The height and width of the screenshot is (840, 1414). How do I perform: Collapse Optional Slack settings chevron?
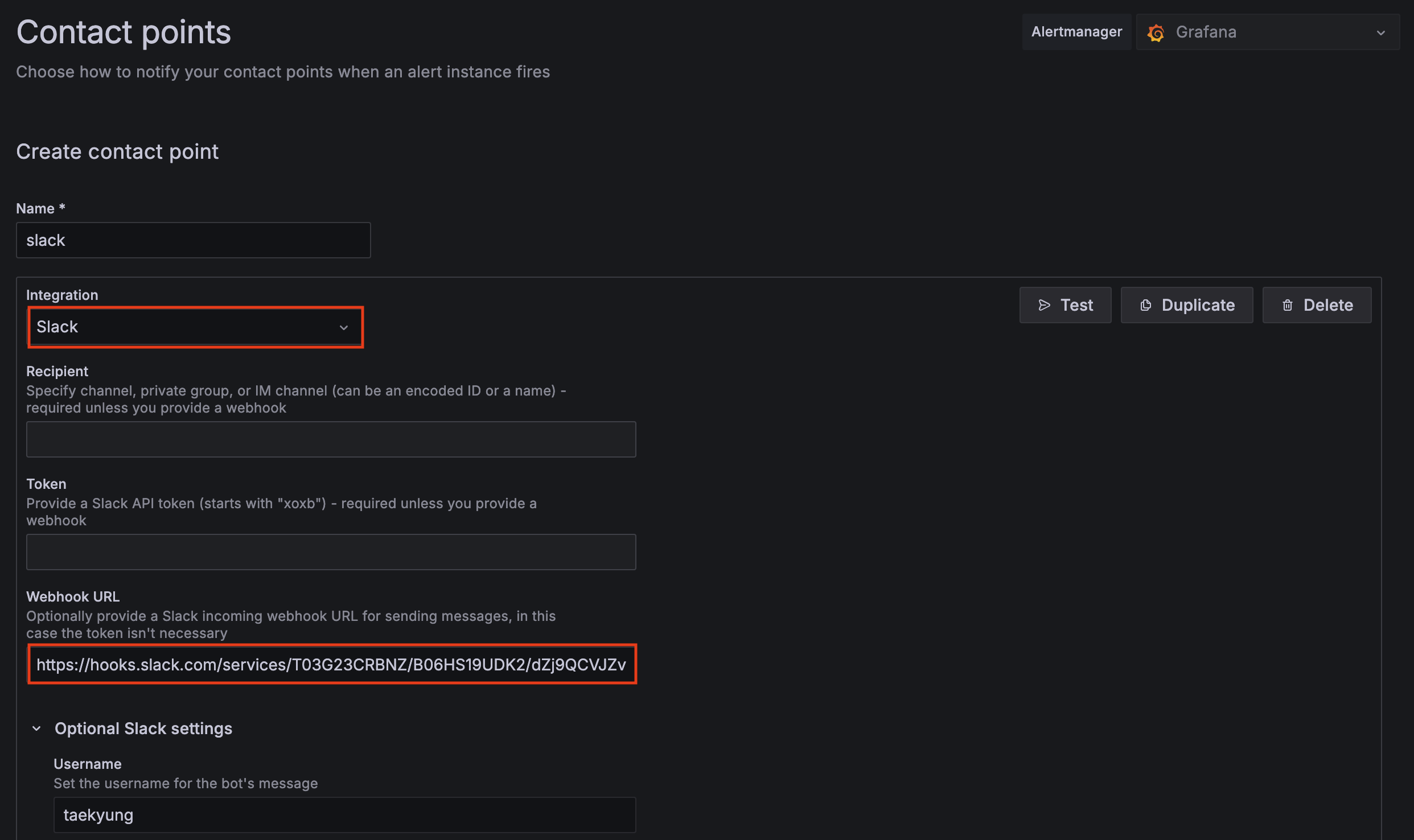36,728
